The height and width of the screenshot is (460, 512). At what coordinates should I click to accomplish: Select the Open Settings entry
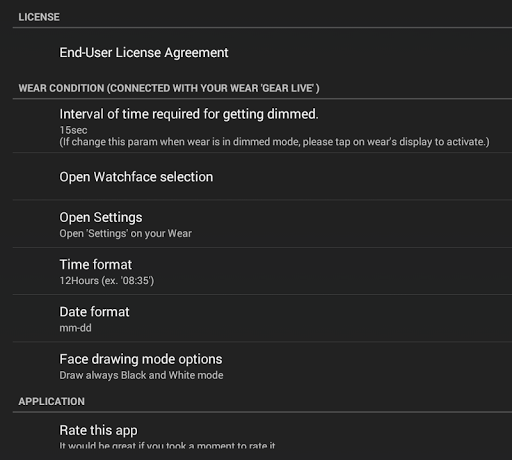pos(262,224)
